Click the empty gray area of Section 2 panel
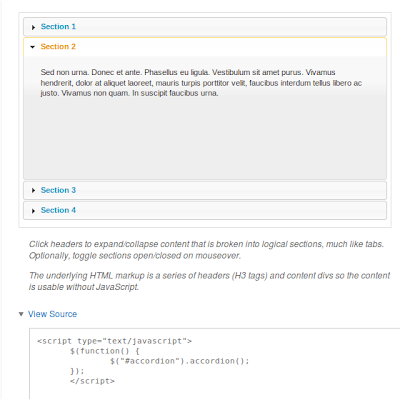Image resolution: width=400 pixels, height=400 pixels. tap(205, 138)
